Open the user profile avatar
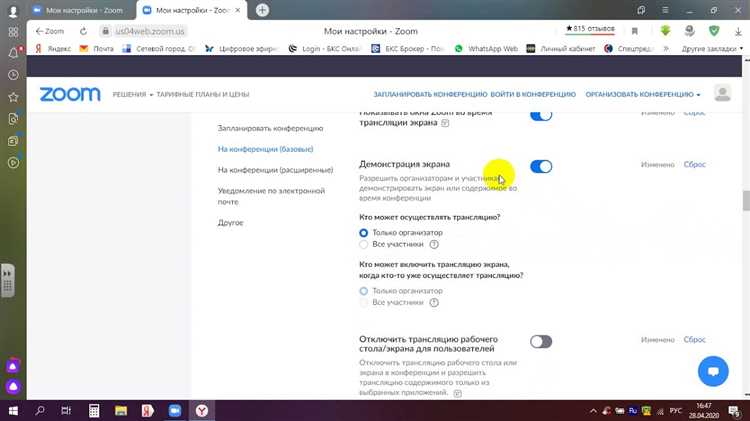 tap(722, 93)
